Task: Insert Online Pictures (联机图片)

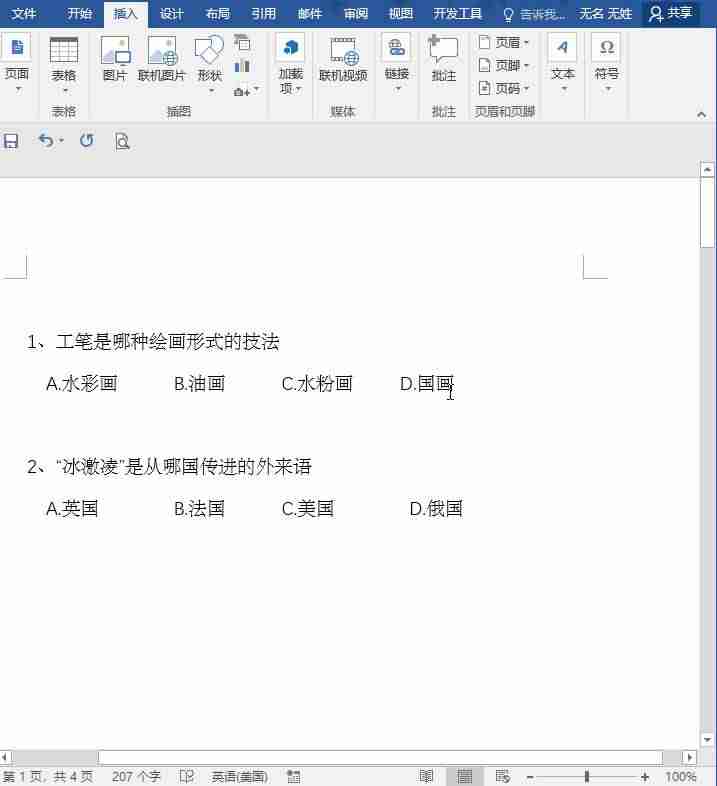Action: (x=161, y=59)
